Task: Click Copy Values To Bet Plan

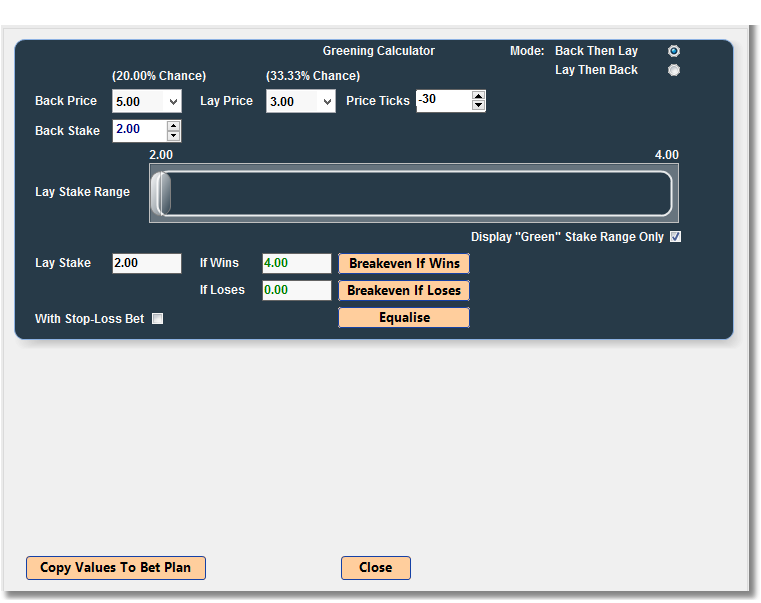Action: click(x=115, y=568)
